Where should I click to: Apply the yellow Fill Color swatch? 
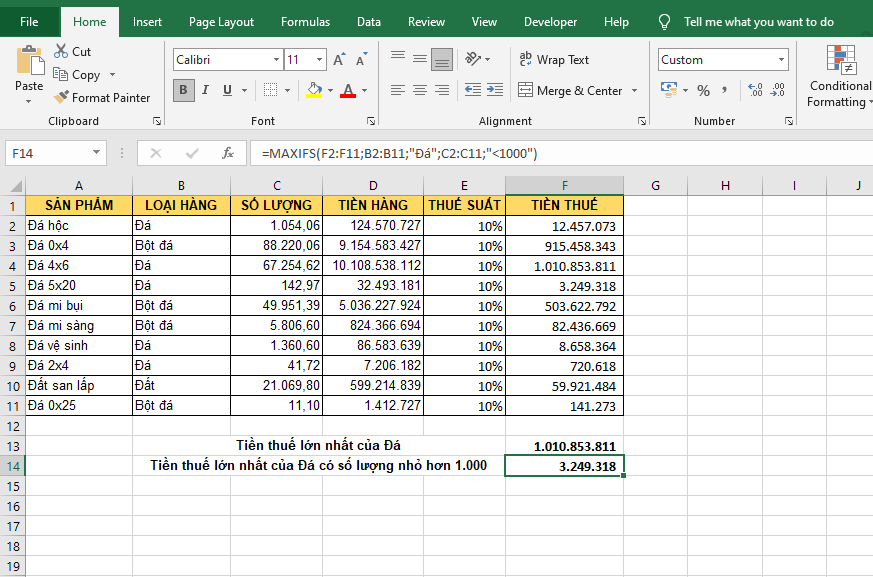314,91
